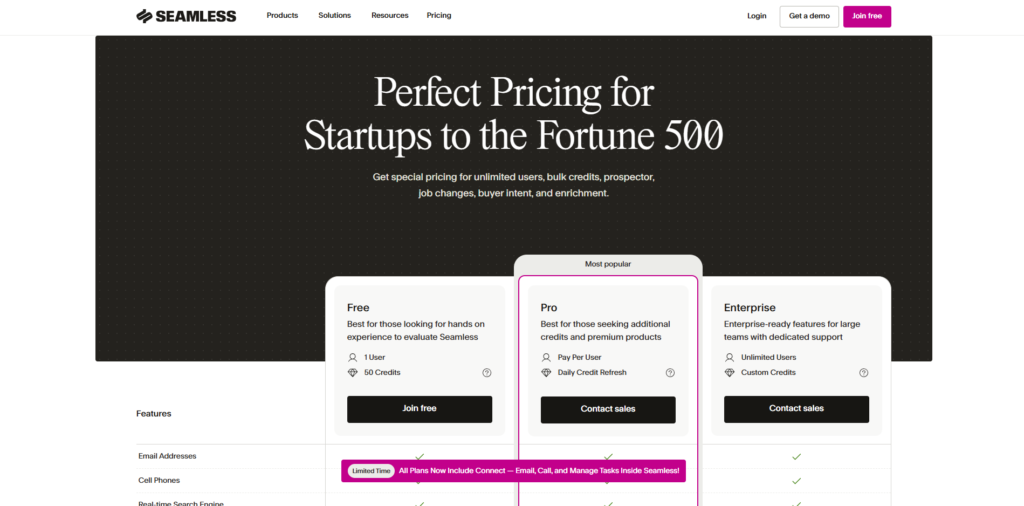Viewport: 1024px width, 506px height.
Task: Click the pink Join free header button
Action: point(867,16)
